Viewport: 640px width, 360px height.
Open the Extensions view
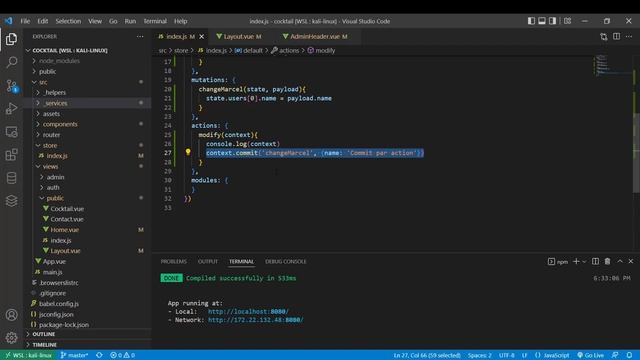(11, 155)
